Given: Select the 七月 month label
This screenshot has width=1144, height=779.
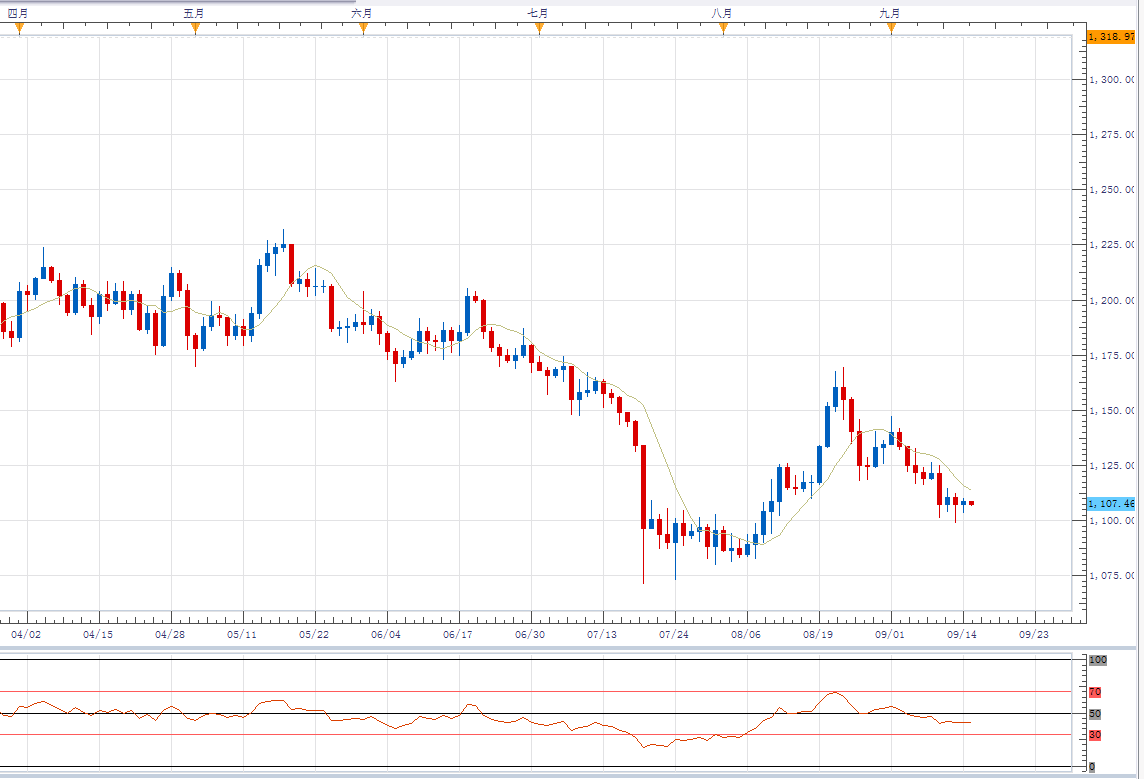Looking at the screenshot, I should click(x=538, y=13).
